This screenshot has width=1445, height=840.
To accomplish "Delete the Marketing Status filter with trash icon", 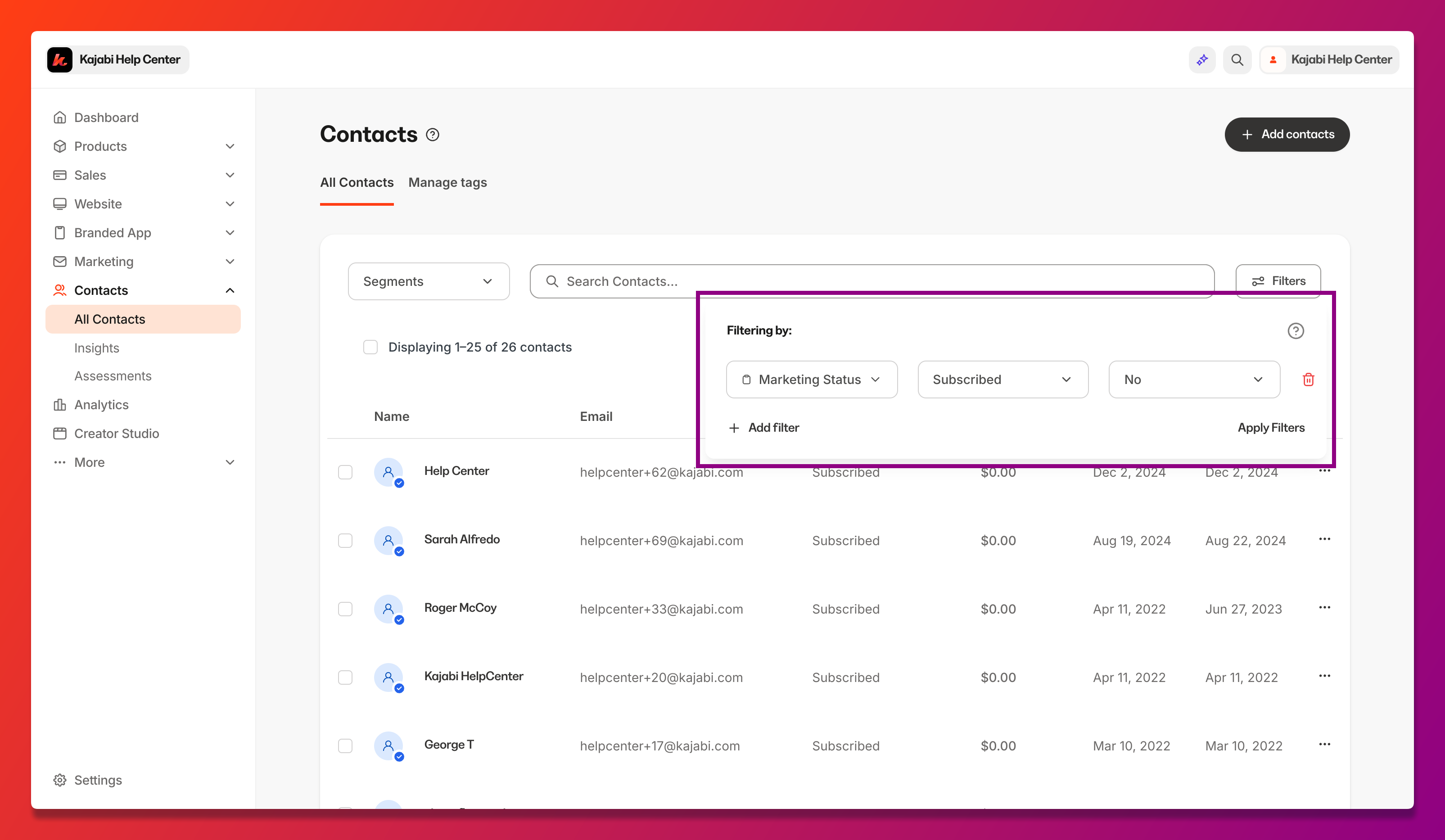I will tap(1309, 379).
